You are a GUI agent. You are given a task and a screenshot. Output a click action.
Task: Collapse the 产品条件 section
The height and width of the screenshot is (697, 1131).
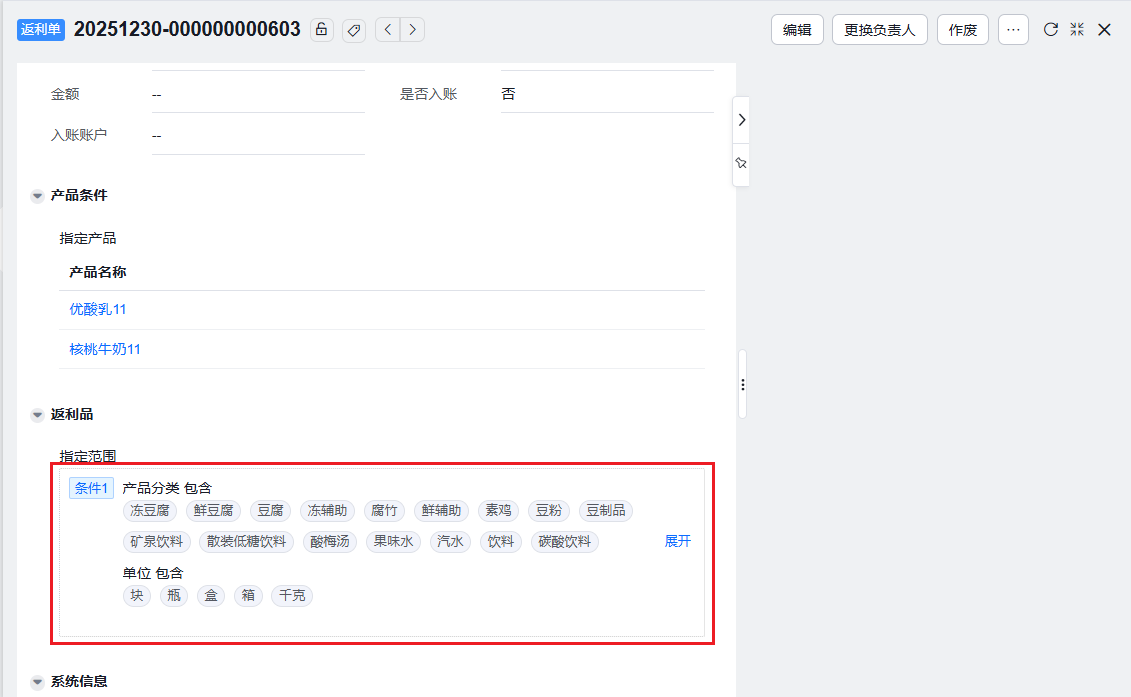[37, 196]
